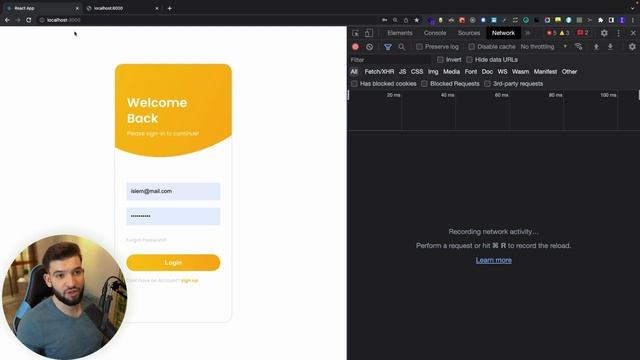Switch to the Console tab

point(435,33)
